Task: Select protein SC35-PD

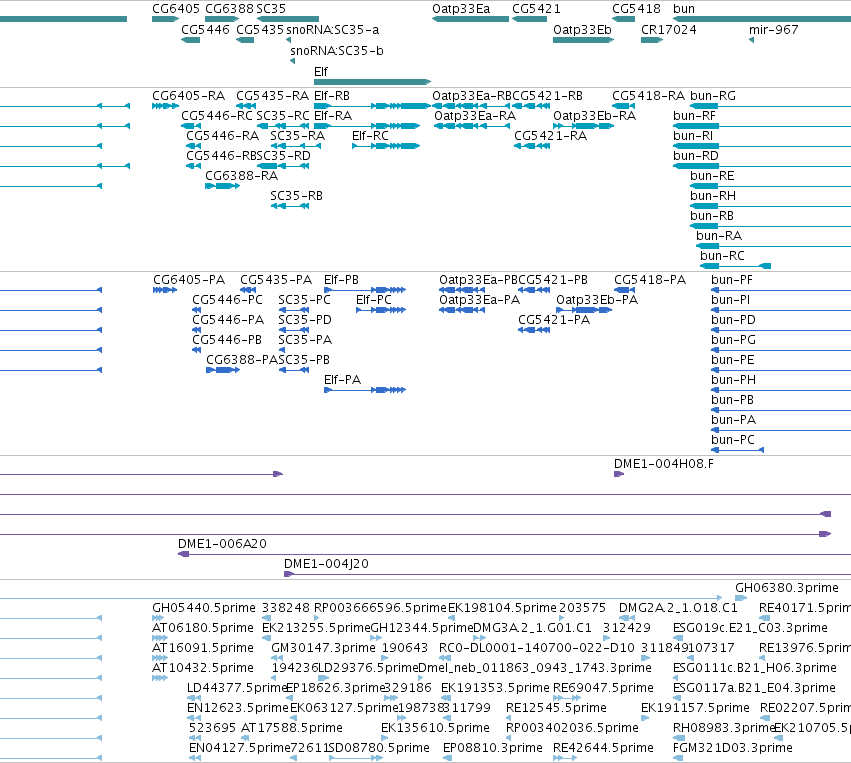Action: (294, 330)
